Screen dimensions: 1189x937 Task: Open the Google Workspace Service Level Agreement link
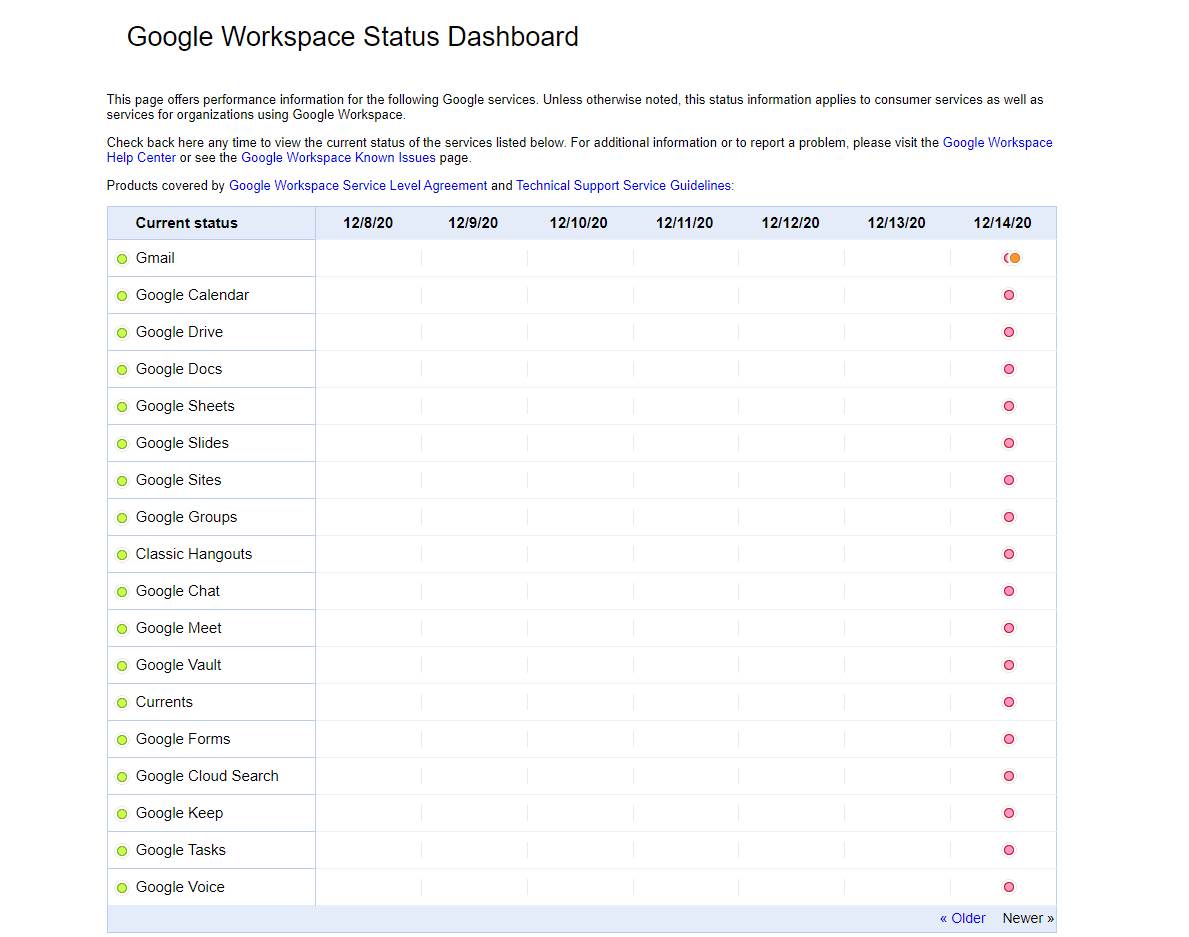click(x=357, y=185)
